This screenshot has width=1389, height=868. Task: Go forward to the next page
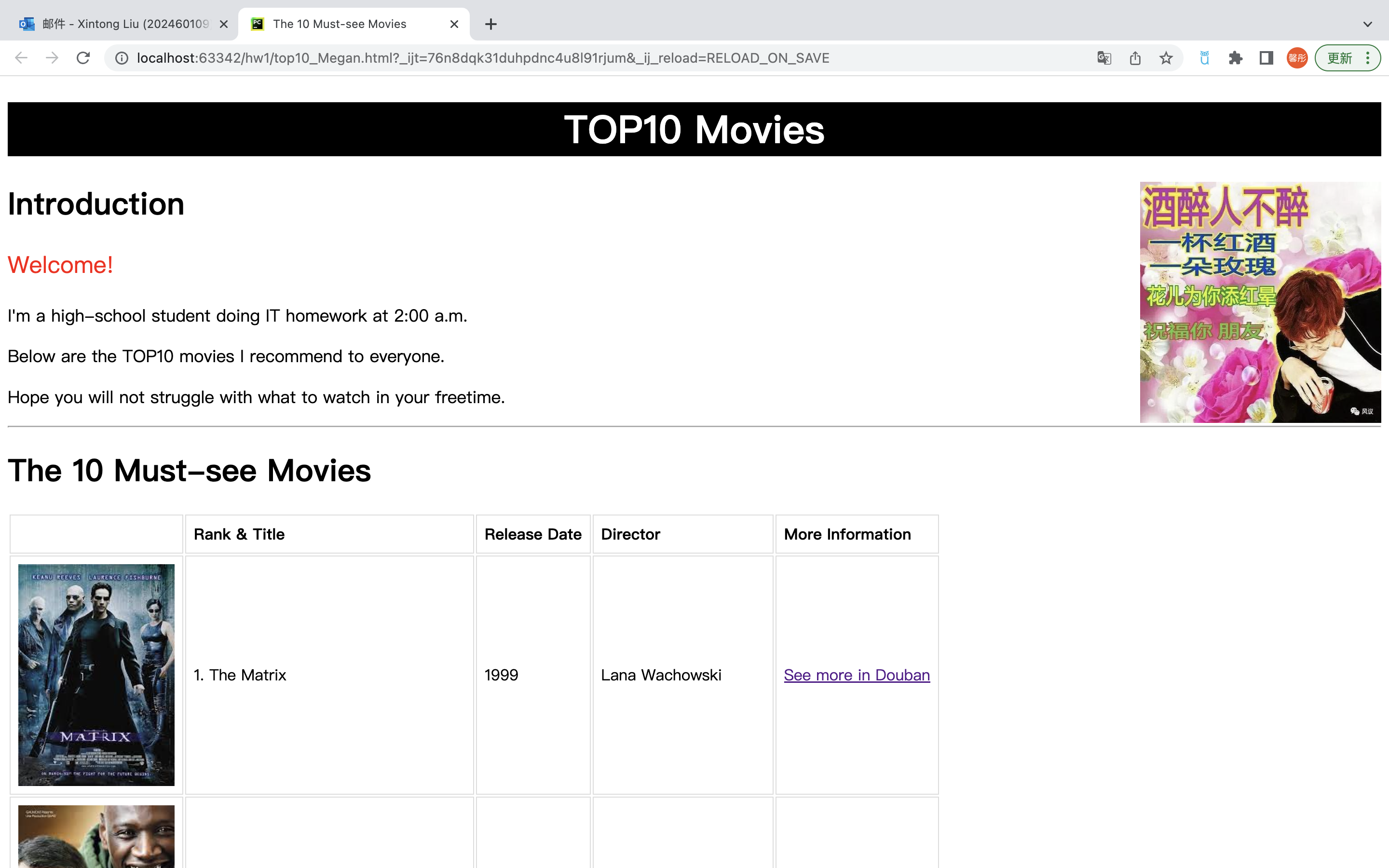52,58
